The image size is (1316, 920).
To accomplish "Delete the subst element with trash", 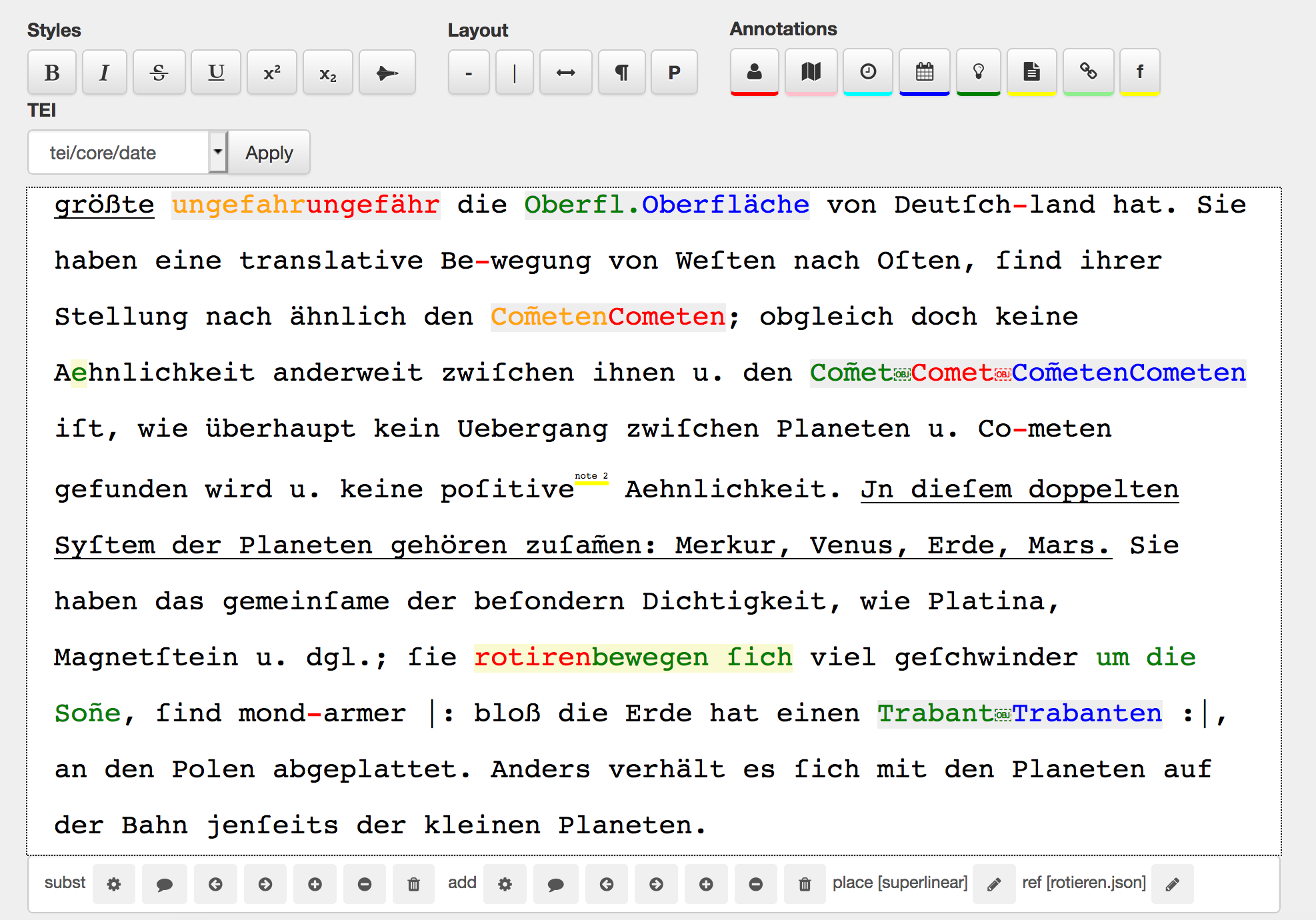I will (x=414, y=884).
